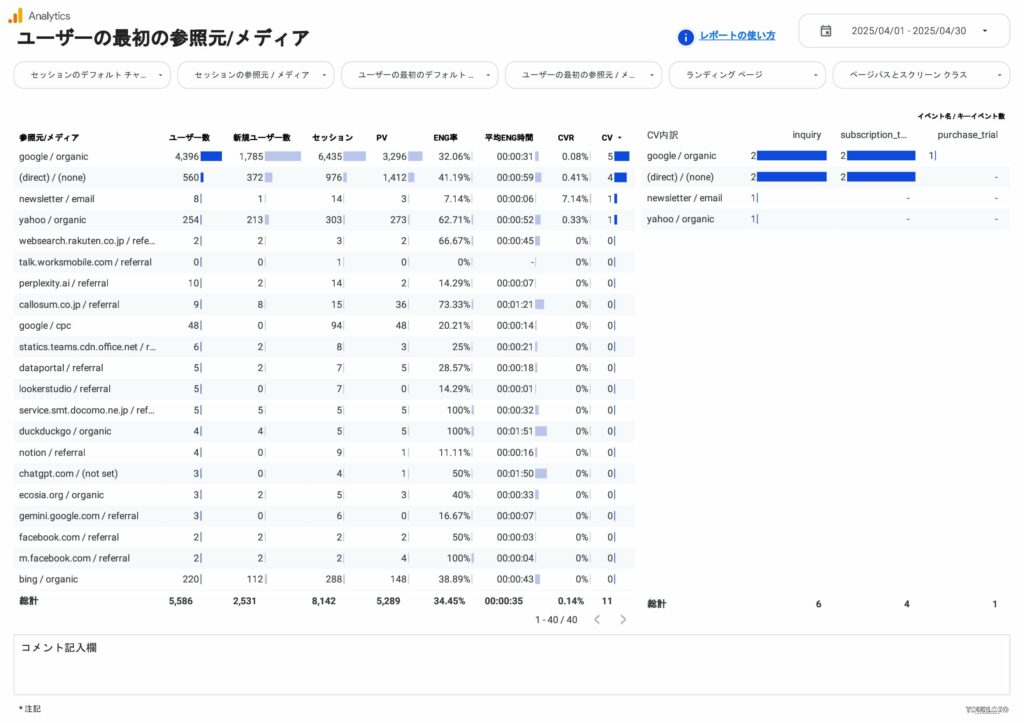Open the ランディング ページ filter dropdown
The width and height of the screenshot is (1024, 723).
point(748,75)
